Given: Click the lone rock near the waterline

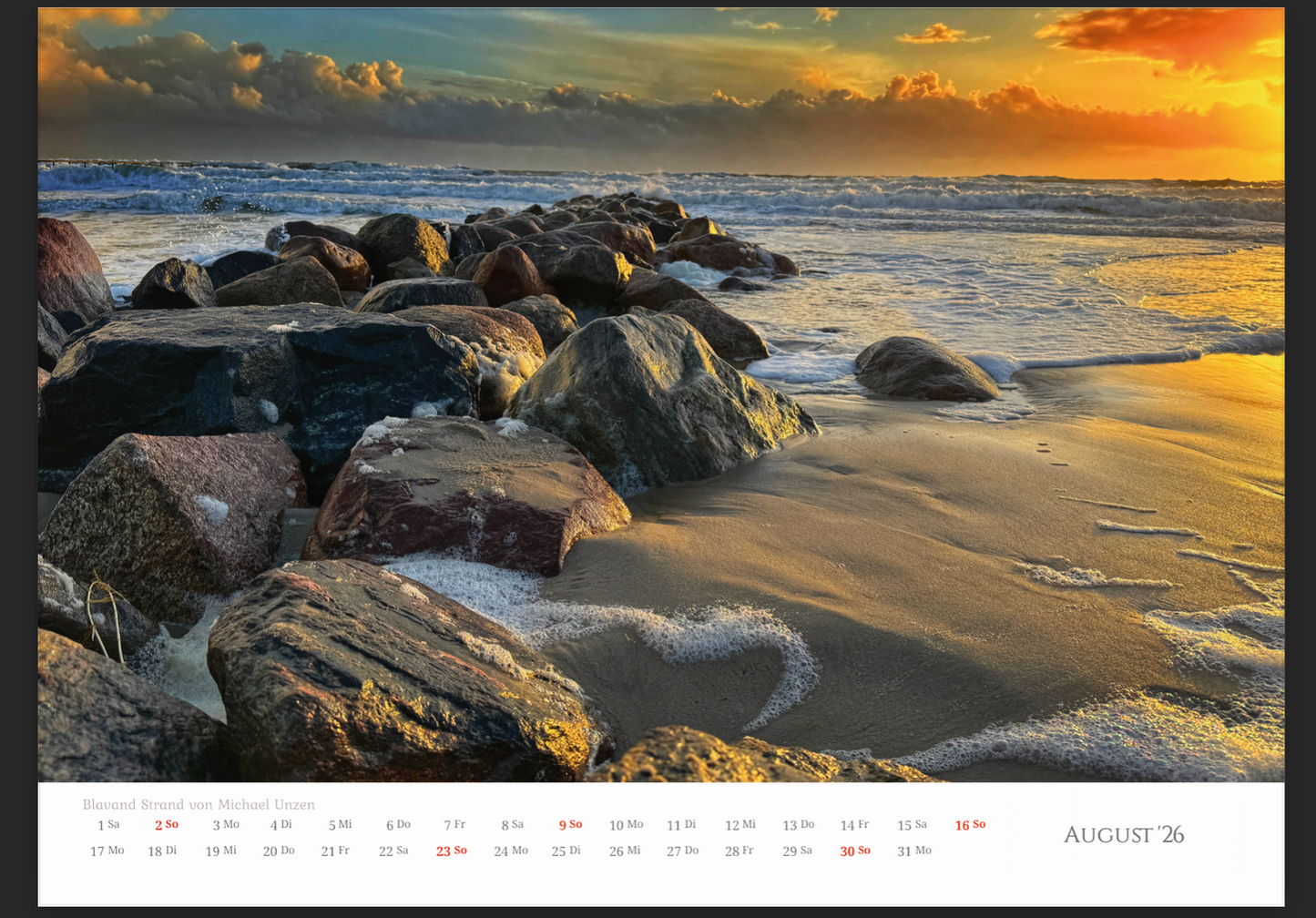Looking at the screenshot, I should [x=924, y=369].
